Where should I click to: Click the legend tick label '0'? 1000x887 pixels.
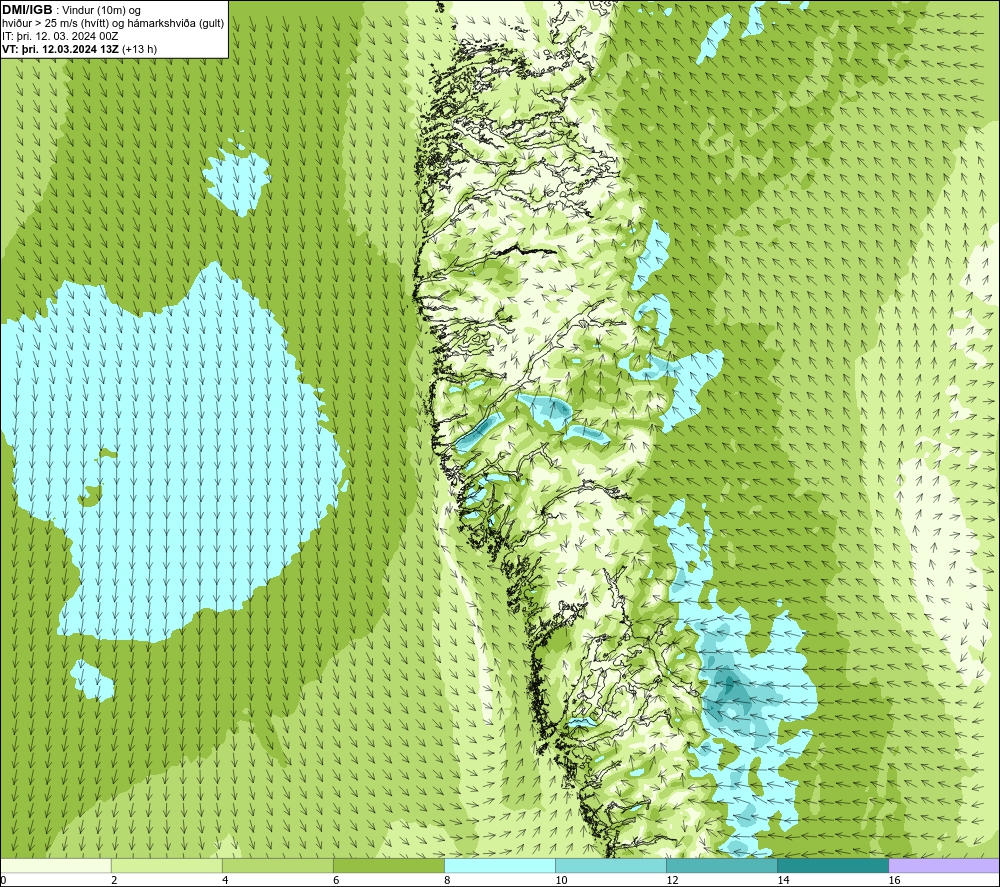pos(3,880)
